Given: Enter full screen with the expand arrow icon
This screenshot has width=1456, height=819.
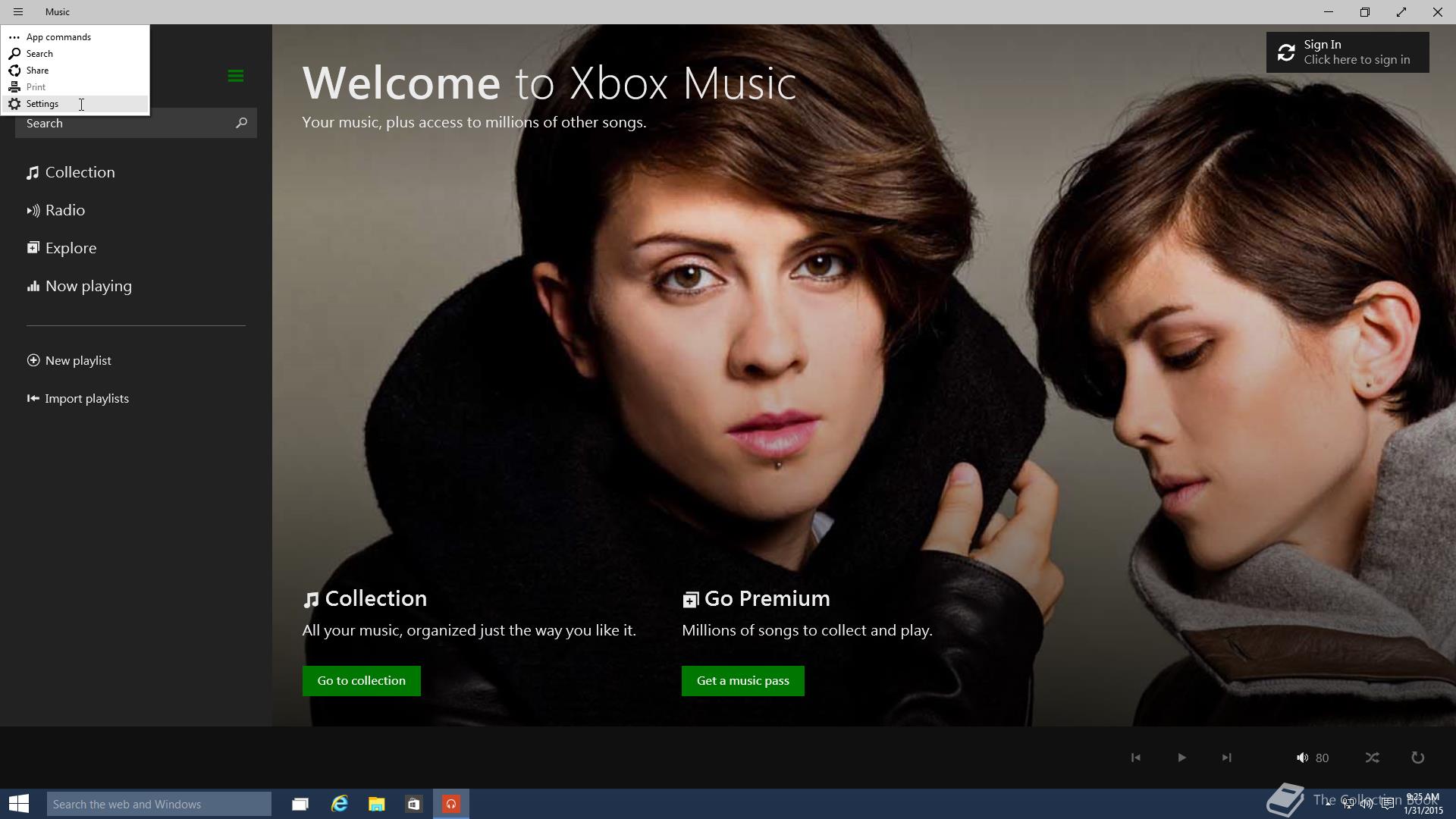Looking at the screenshot, I should tap(1401, 12).
